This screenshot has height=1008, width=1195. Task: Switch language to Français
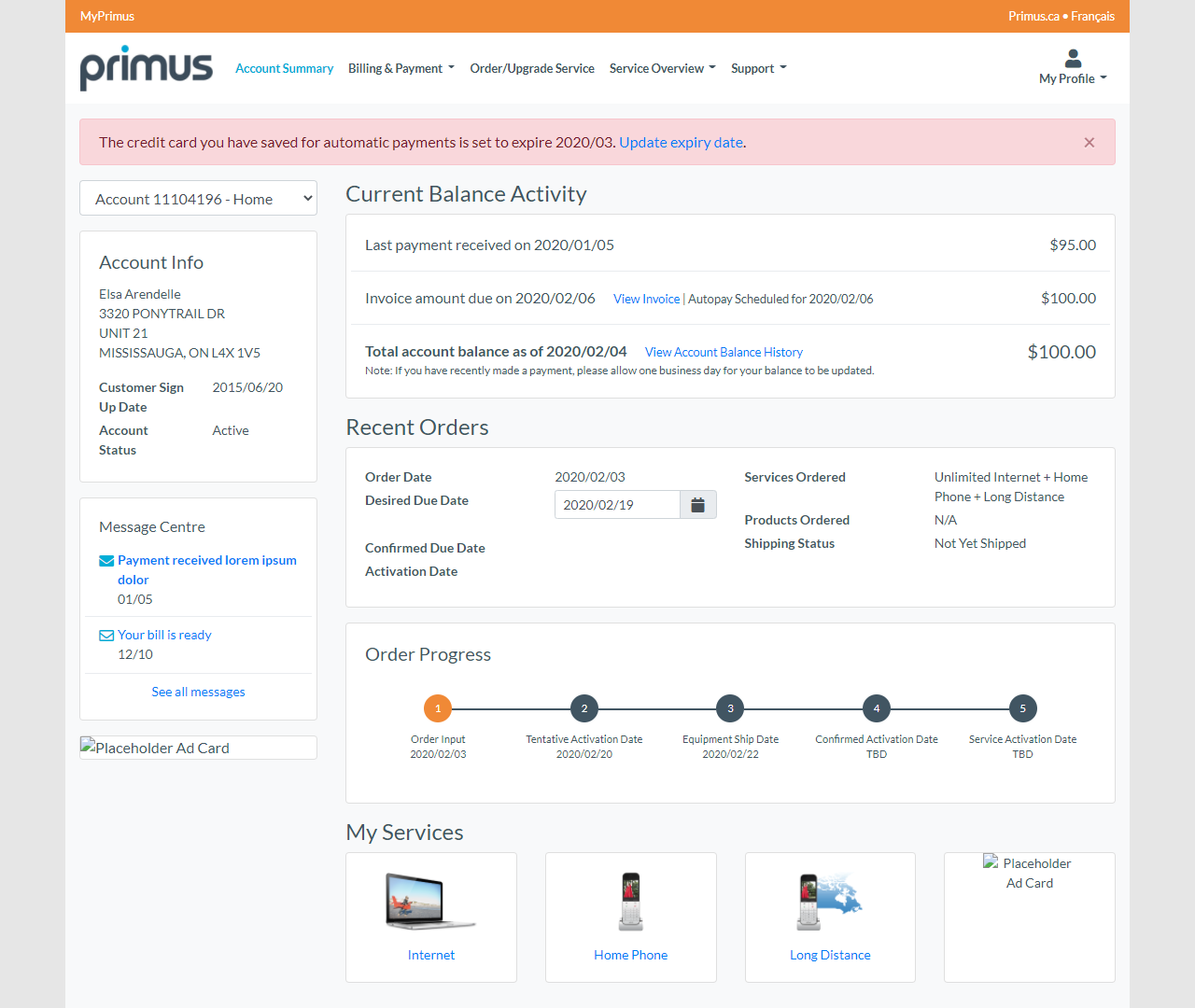click(x=1092, y=16)
